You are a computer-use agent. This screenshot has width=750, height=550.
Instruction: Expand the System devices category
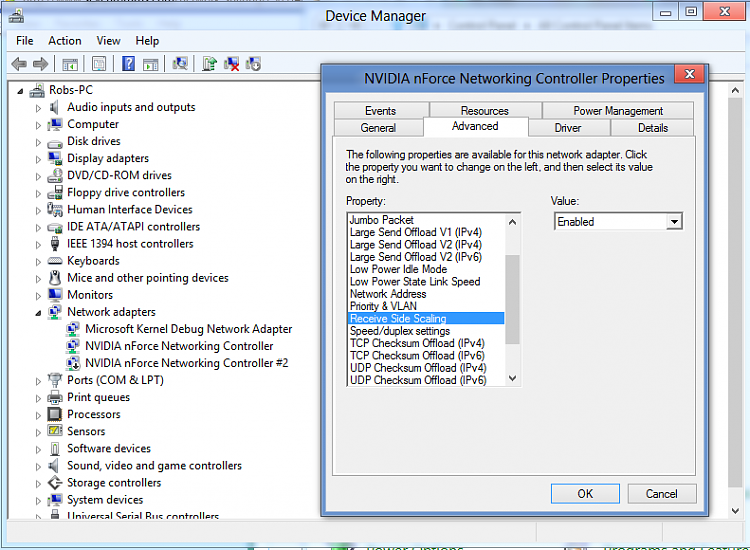(38, 501)
